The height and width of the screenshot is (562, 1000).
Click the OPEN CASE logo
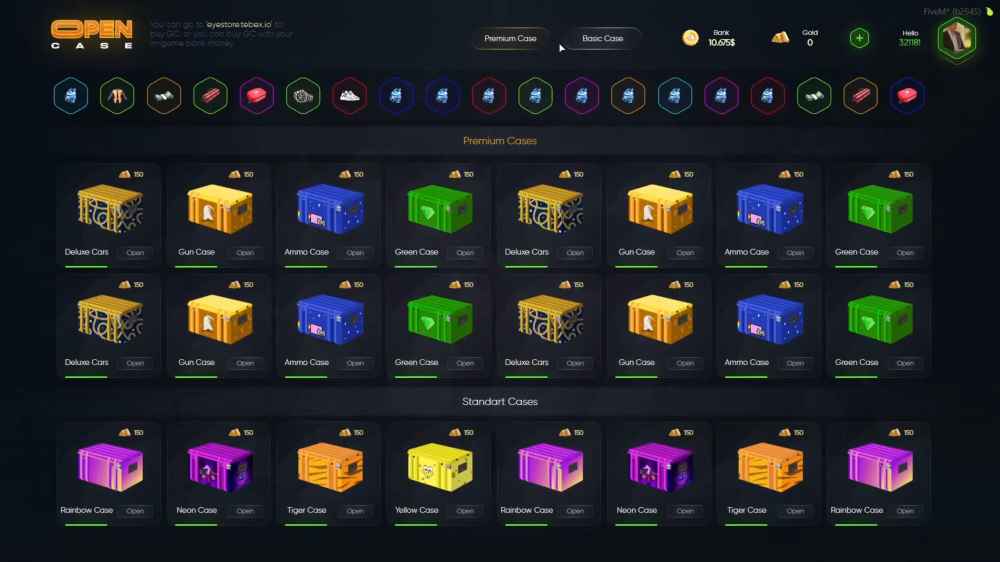click(92, 34)
